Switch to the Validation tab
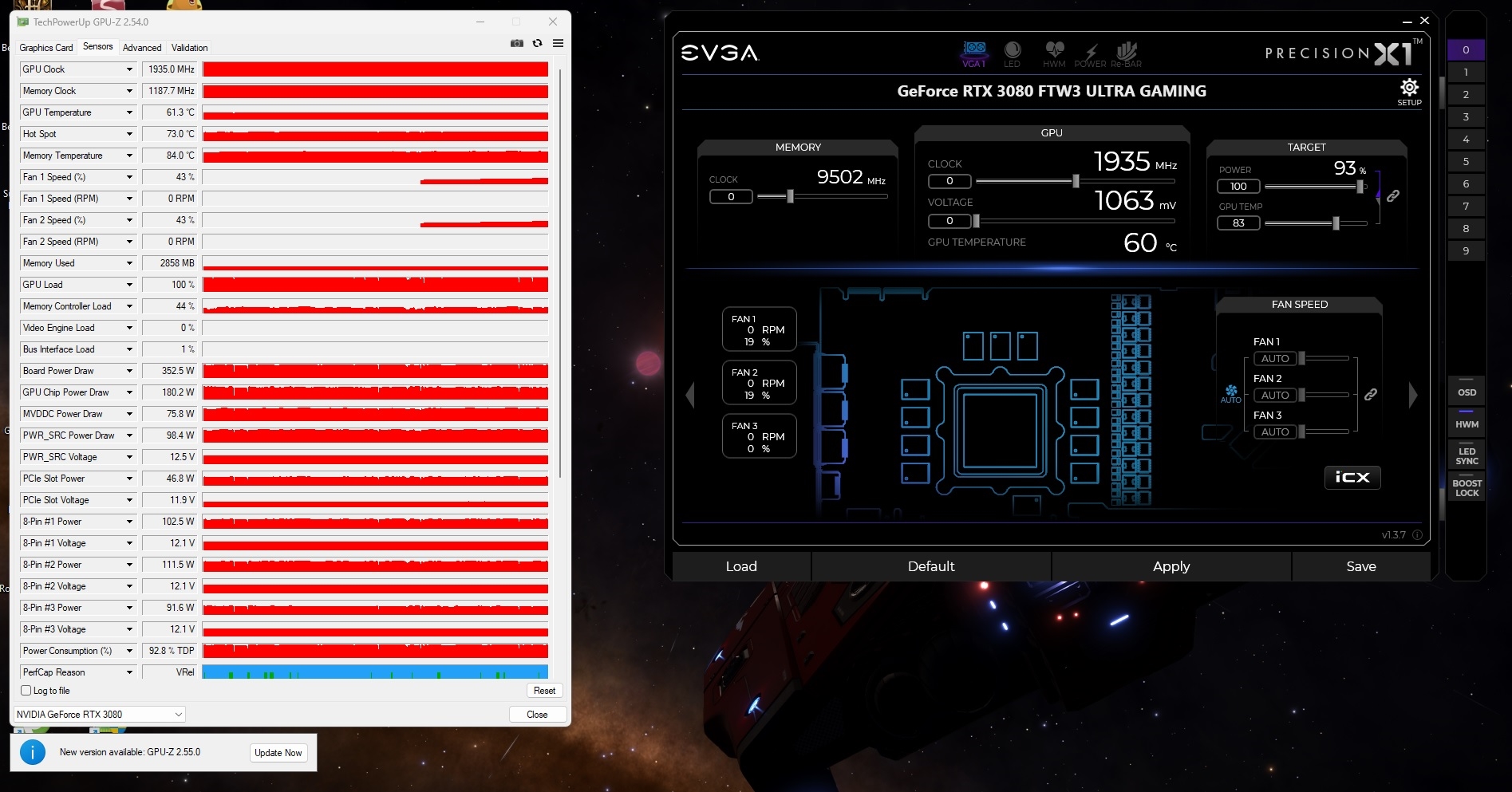1512x792 pixels. 190,48
